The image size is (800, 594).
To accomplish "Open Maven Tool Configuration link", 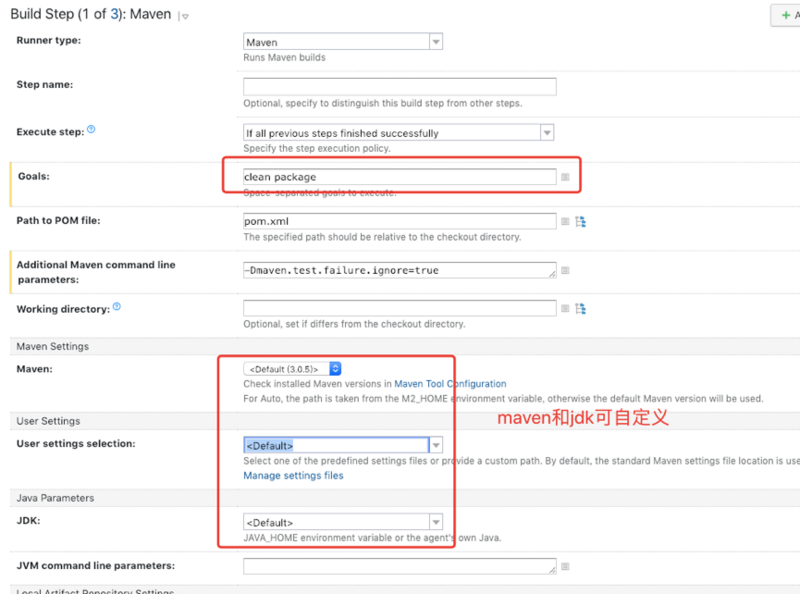I will pos(451,384).
